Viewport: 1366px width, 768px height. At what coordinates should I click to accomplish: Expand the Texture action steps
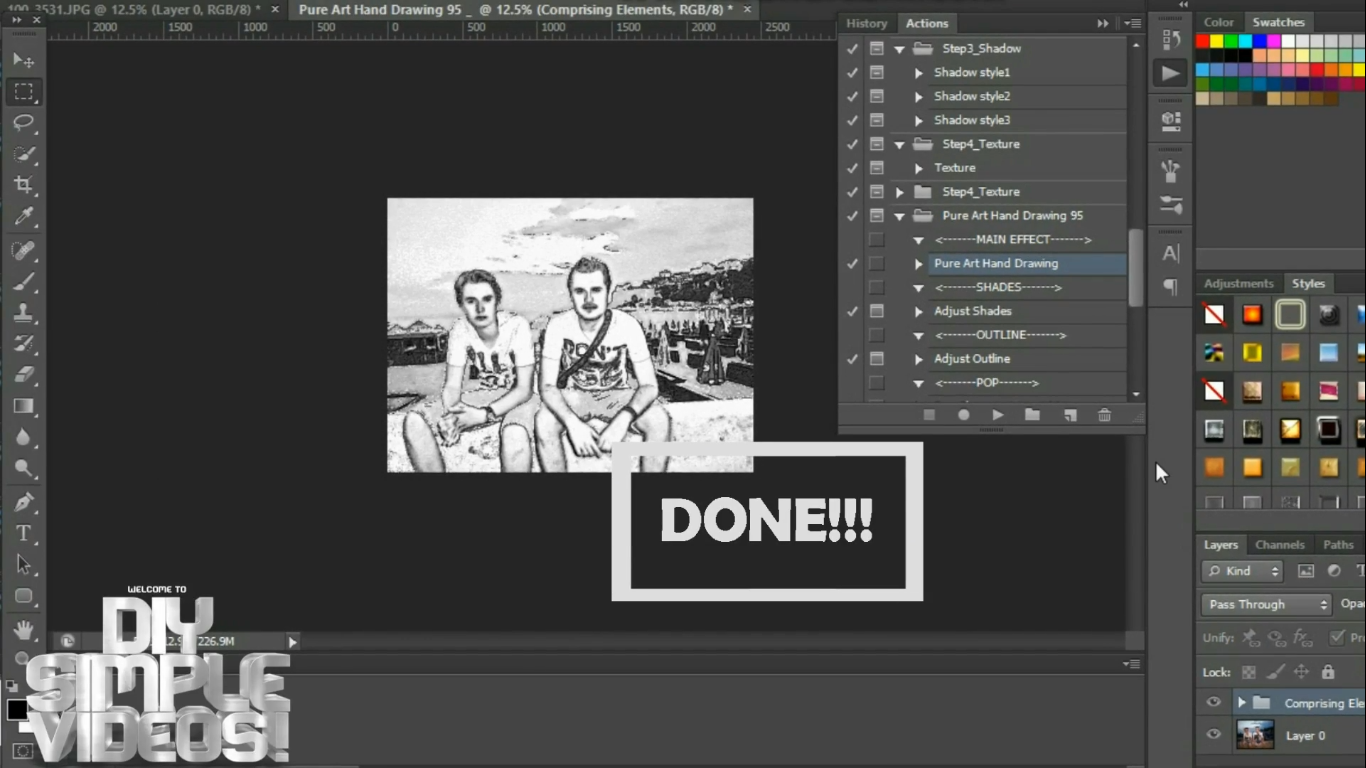(918, 168)
